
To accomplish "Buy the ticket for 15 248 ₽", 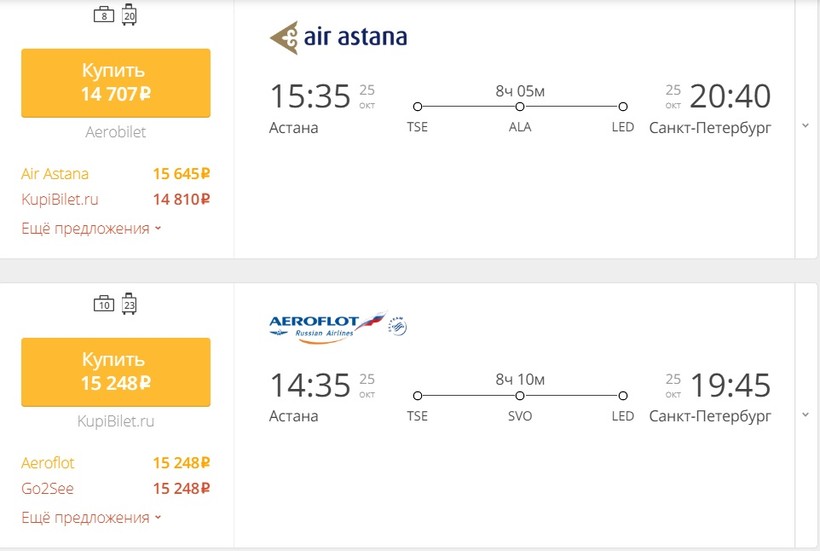I will pos(115,371).
